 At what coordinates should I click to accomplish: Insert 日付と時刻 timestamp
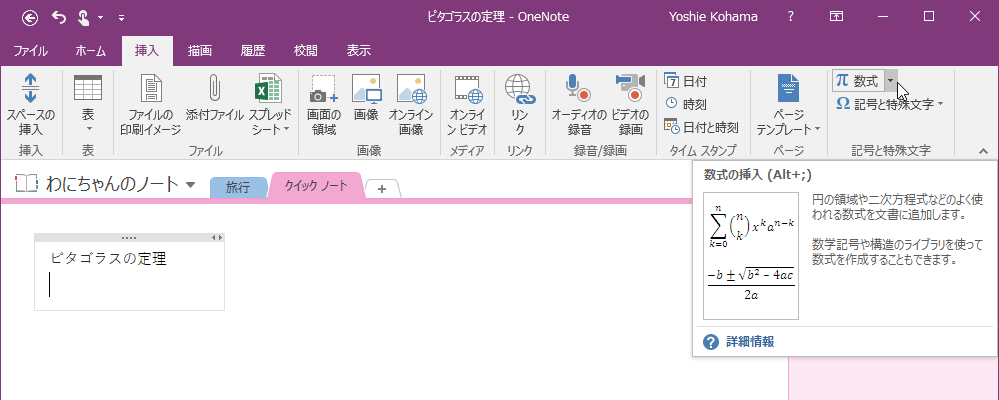tap(701, 127)
